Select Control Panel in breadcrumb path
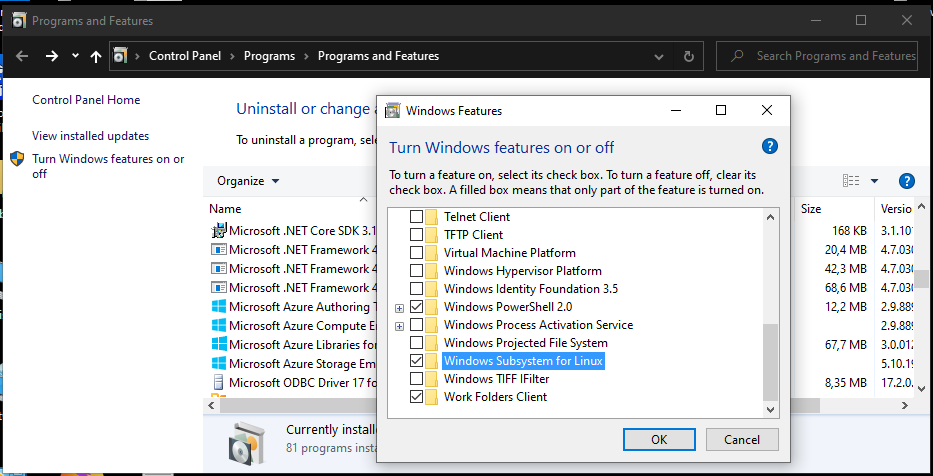Viewport: 933px width, 476px height. (x=185, y=56)
